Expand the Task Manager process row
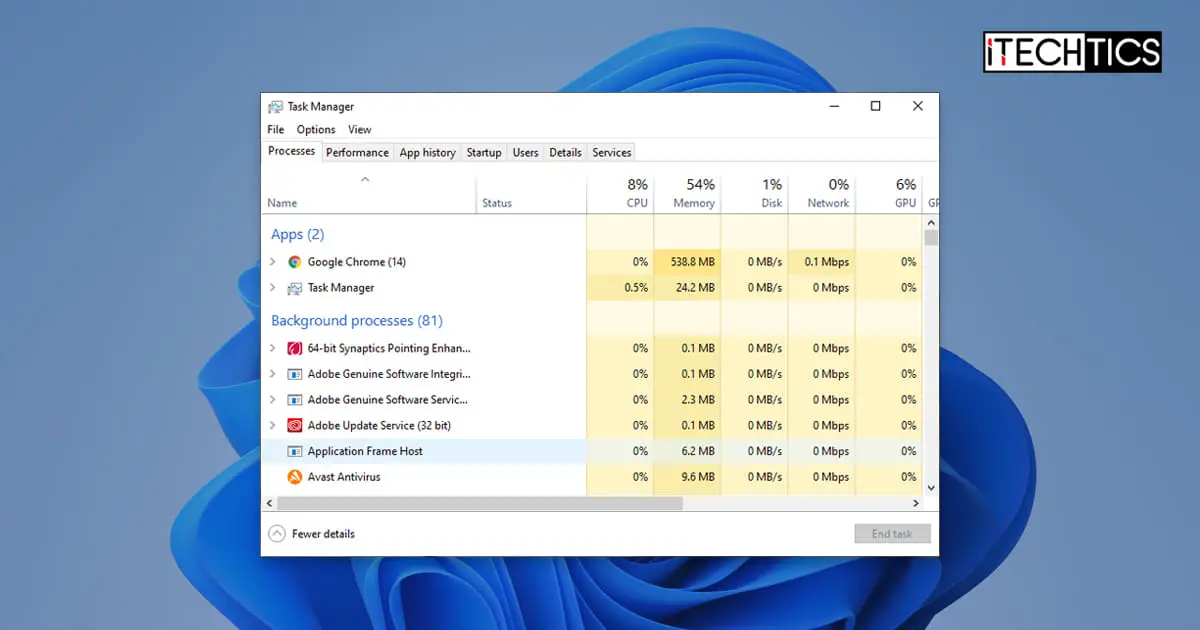 tap(272, 288)
